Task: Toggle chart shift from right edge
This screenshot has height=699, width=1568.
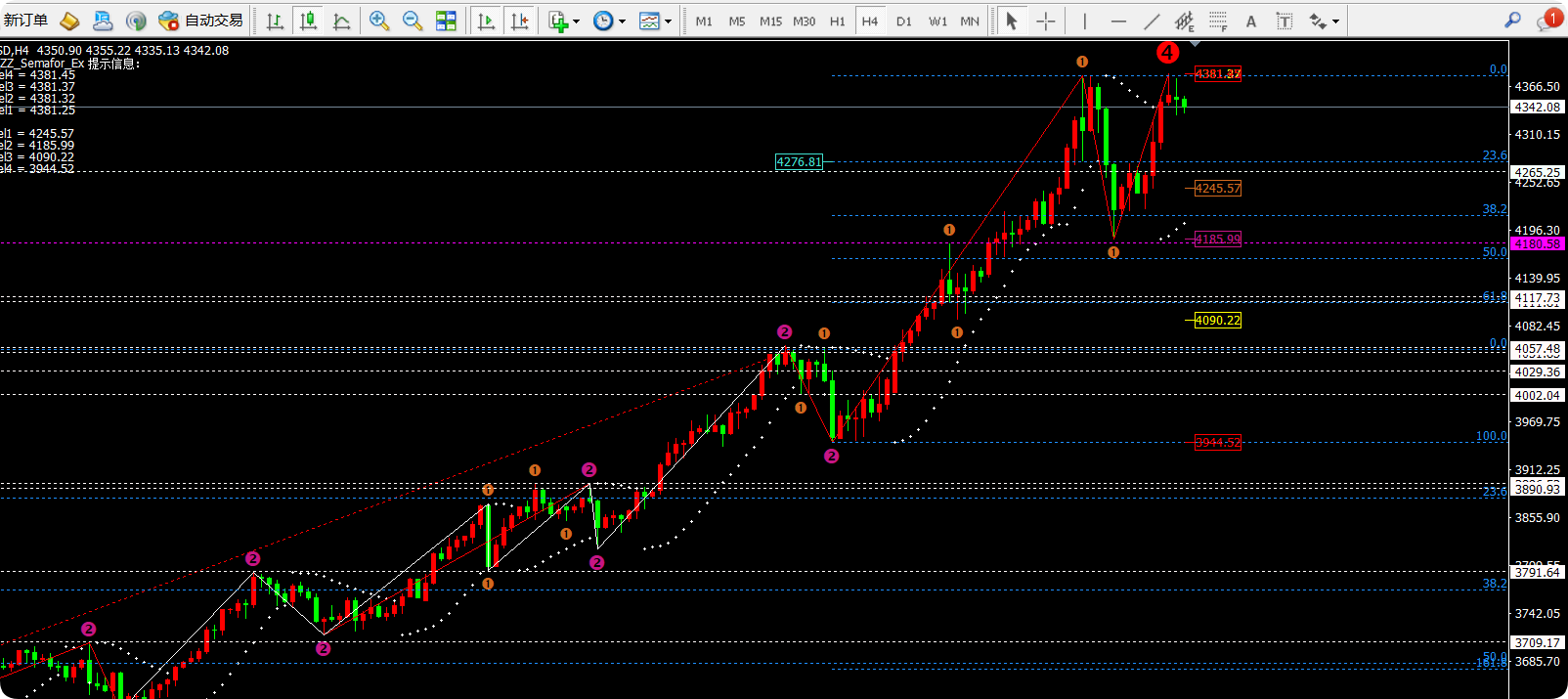Action: [519, 21]
